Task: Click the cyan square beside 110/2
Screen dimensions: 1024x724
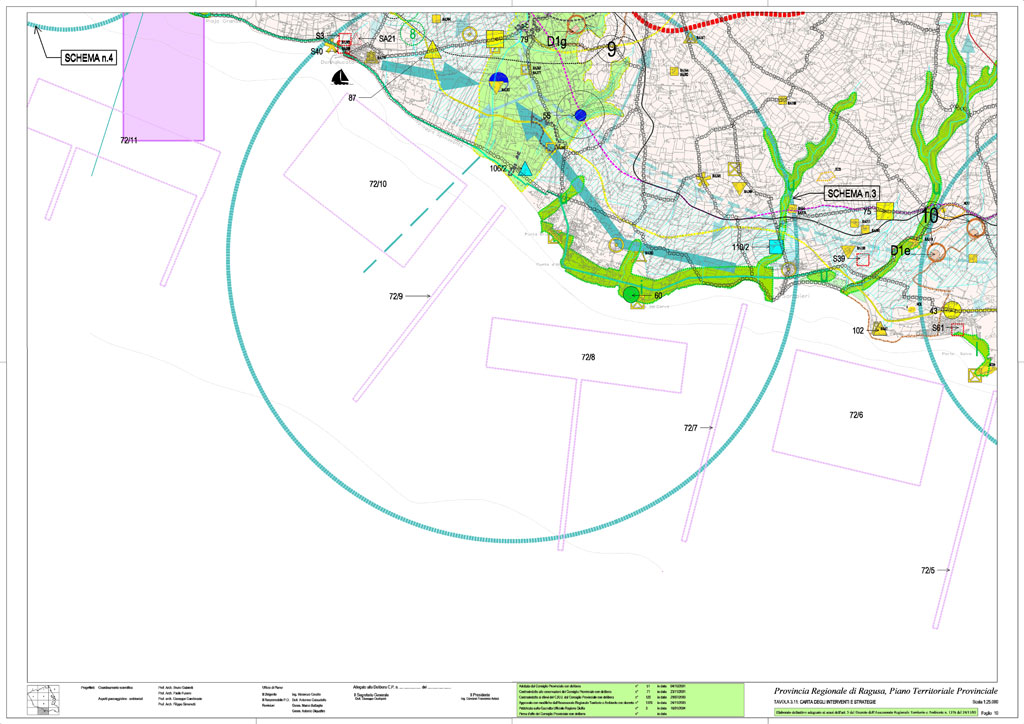Action: [775, 246]
